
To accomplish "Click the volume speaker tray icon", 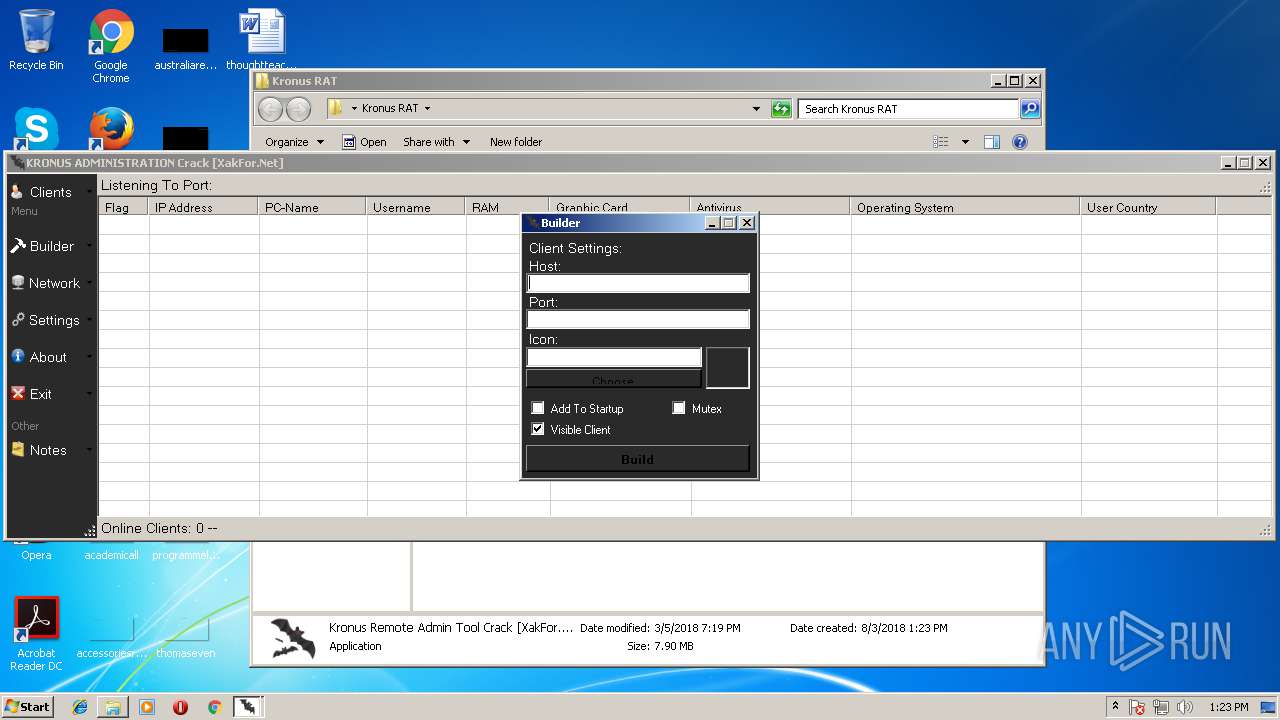I will (1185, 707).
